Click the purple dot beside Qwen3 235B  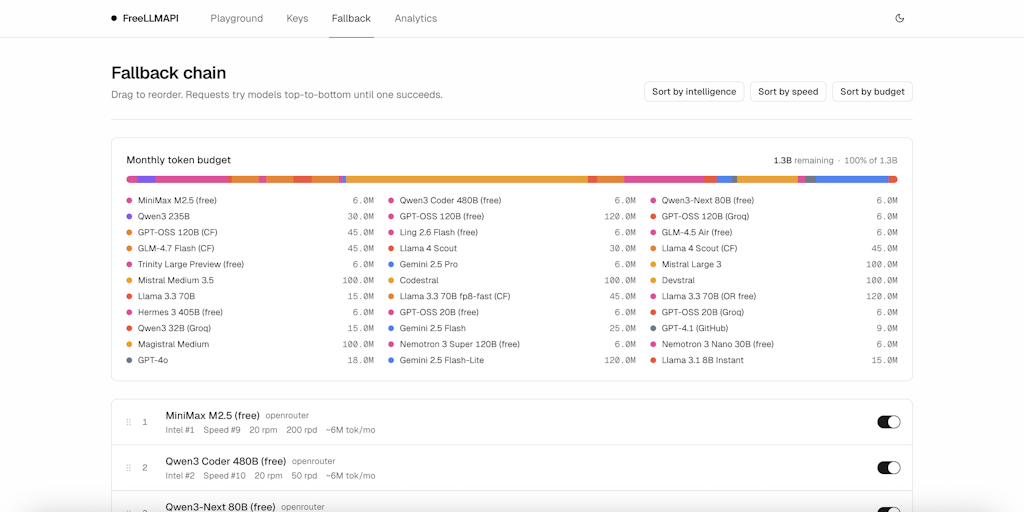130,216
